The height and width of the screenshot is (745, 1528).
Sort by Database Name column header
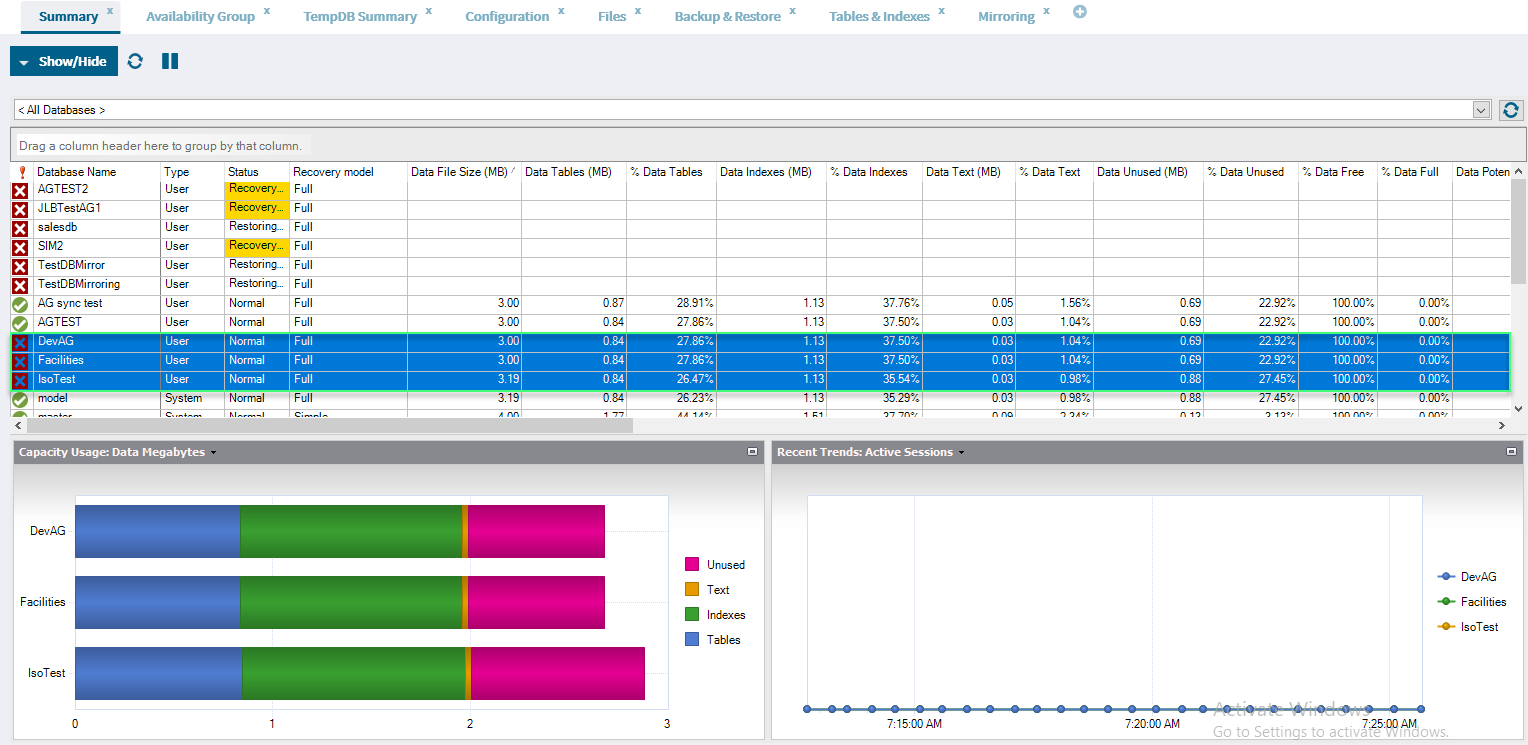click(x=76, y=172)
